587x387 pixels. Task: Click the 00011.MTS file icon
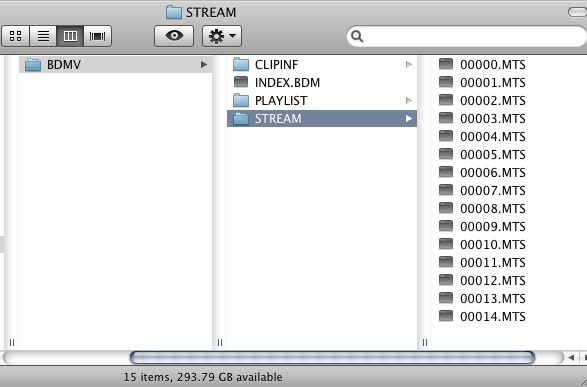point(446,262)
